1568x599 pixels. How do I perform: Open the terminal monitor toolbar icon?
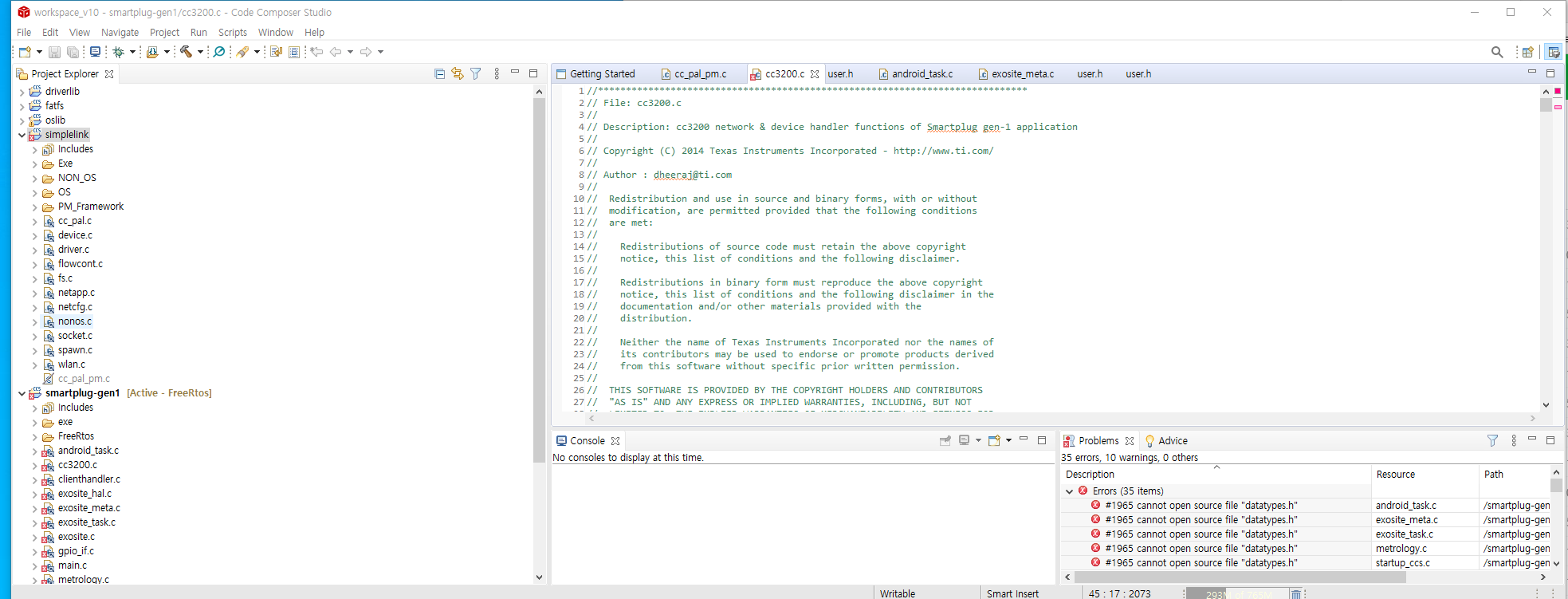(95, 52)
